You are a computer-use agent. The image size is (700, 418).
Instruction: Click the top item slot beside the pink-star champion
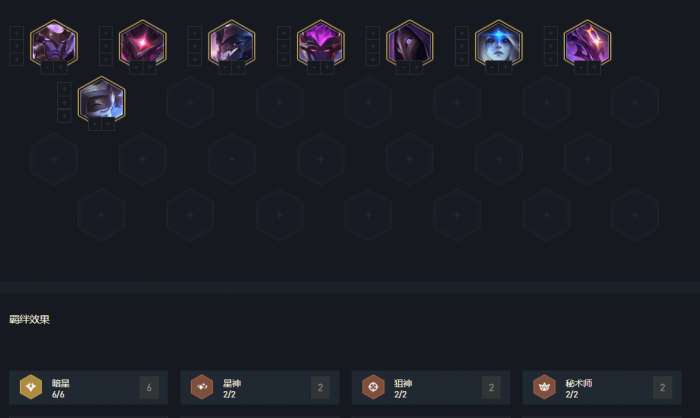106,32
